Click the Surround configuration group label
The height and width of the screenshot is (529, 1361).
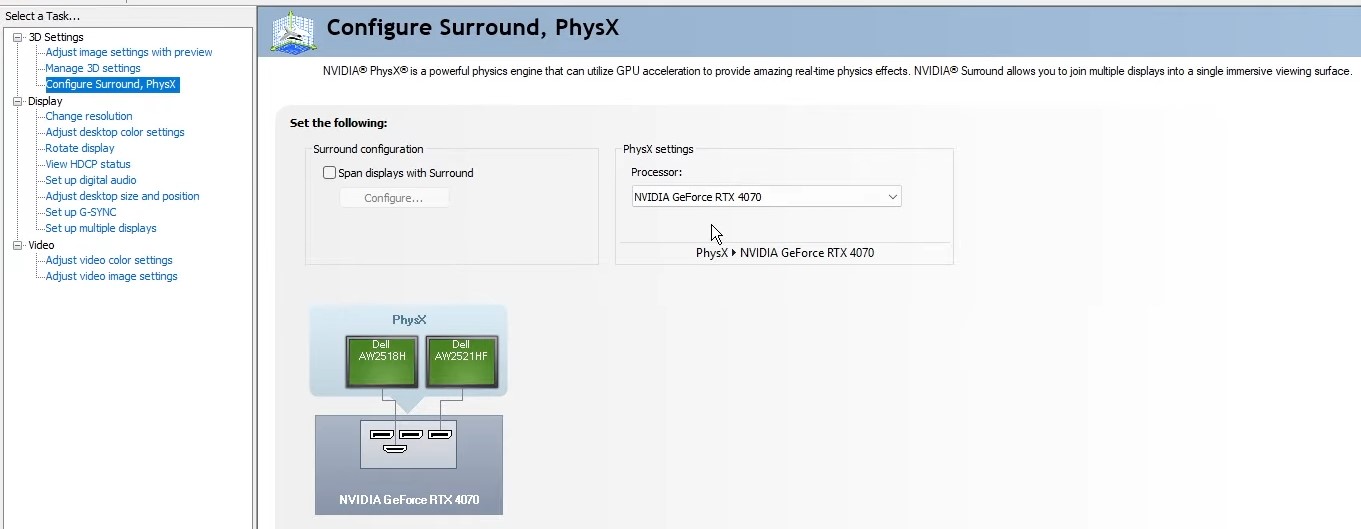coord(368,149)
